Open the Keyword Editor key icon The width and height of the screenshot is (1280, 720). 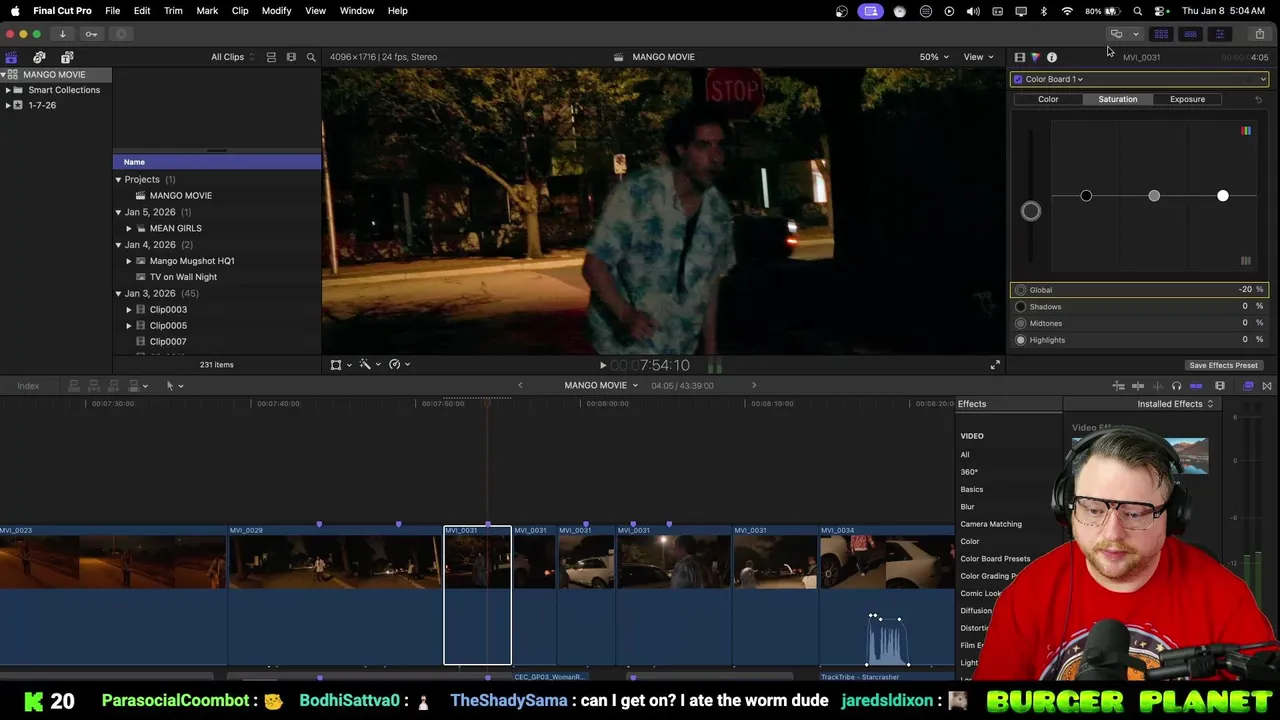[x=91, y=34]
